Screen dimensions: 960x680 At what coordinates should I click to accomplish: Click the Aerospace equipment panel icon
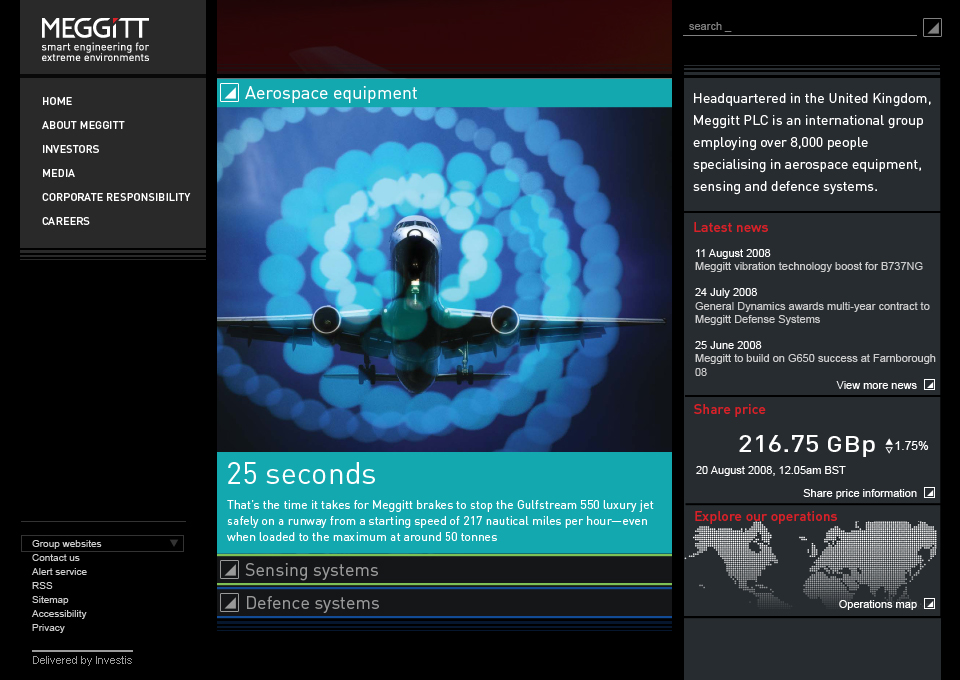pos(229,93)
